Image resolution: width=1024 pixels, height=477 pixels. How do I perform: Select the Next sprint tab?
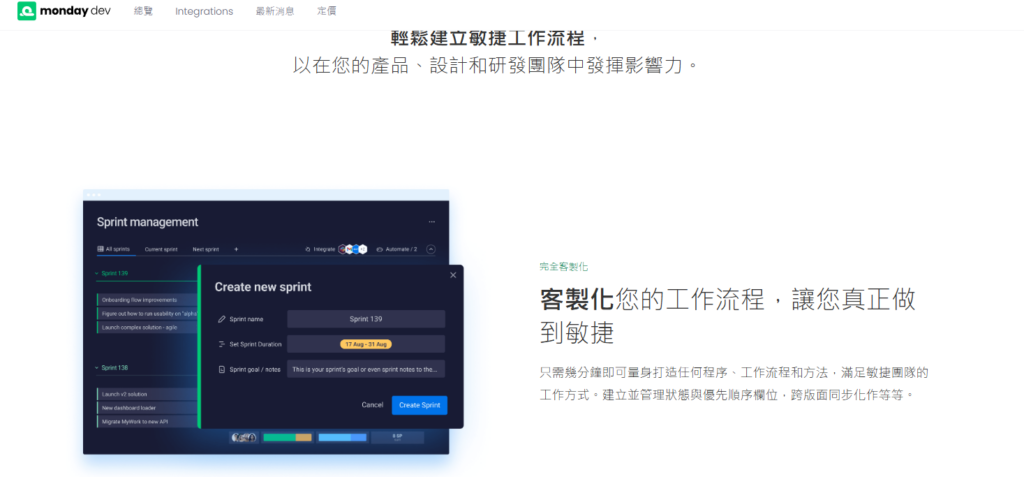(206, 250)
